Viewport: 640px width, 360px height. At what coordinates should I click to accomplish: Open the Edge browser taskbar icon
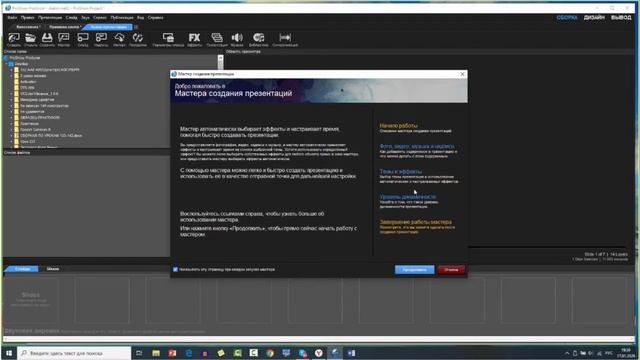coord(189,353)
